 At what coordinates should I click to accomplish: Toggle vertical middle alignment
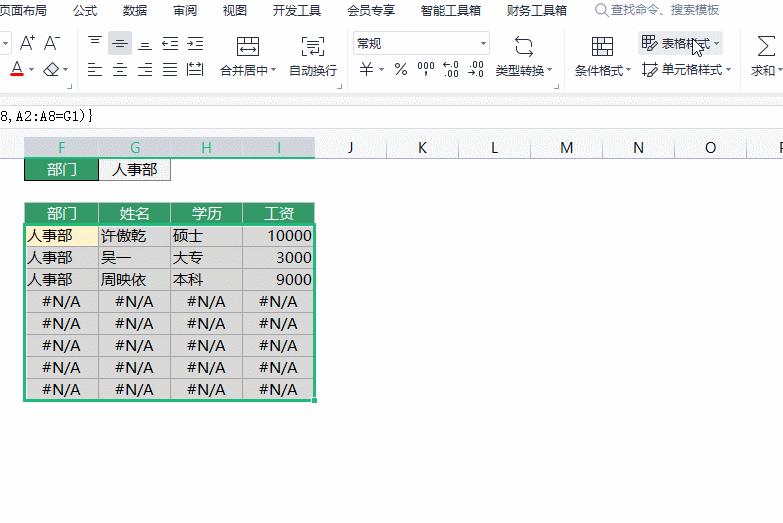[x=120, y=43]
